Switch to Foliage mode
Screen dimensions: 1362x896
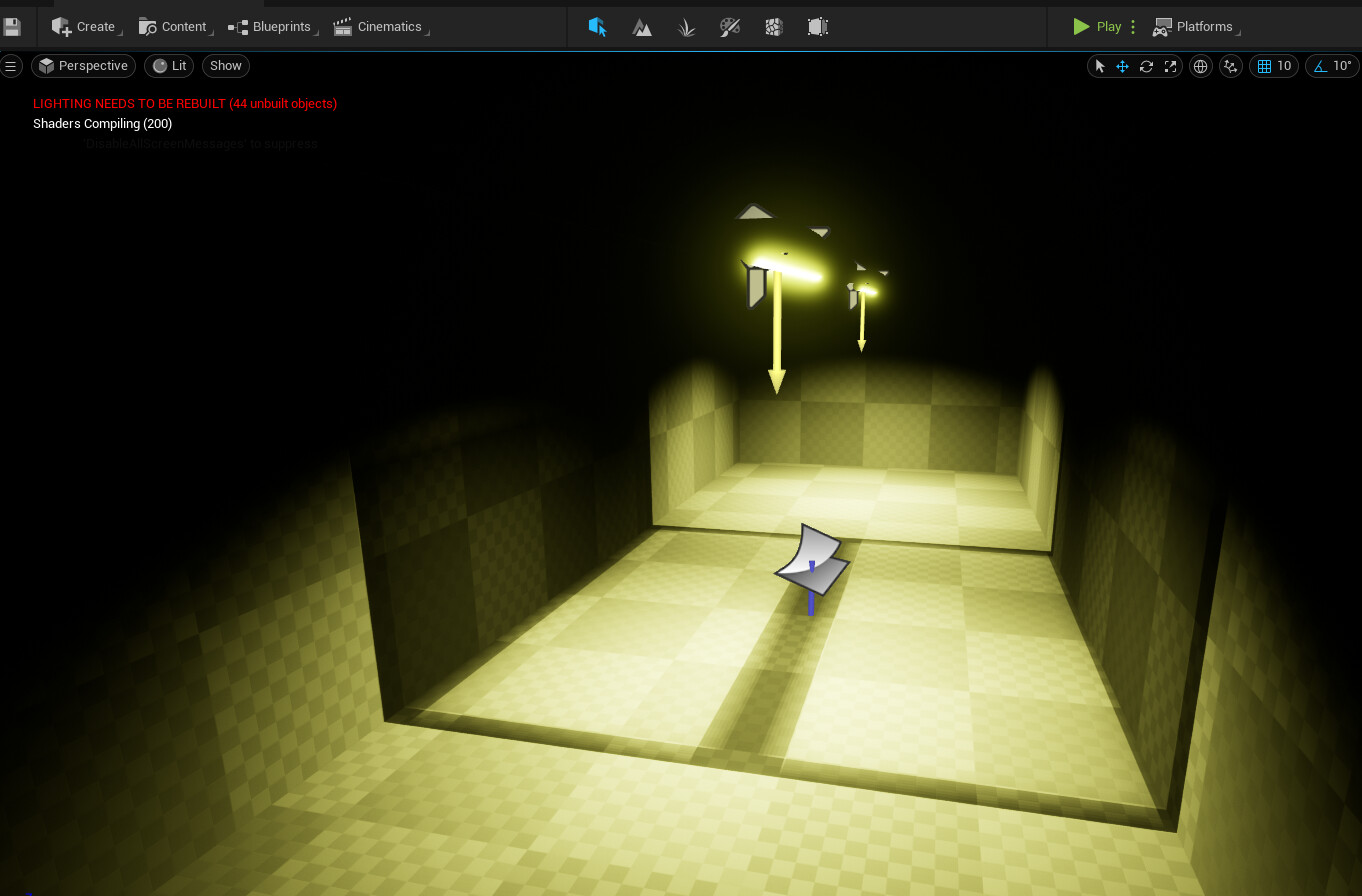click(686, 27)
